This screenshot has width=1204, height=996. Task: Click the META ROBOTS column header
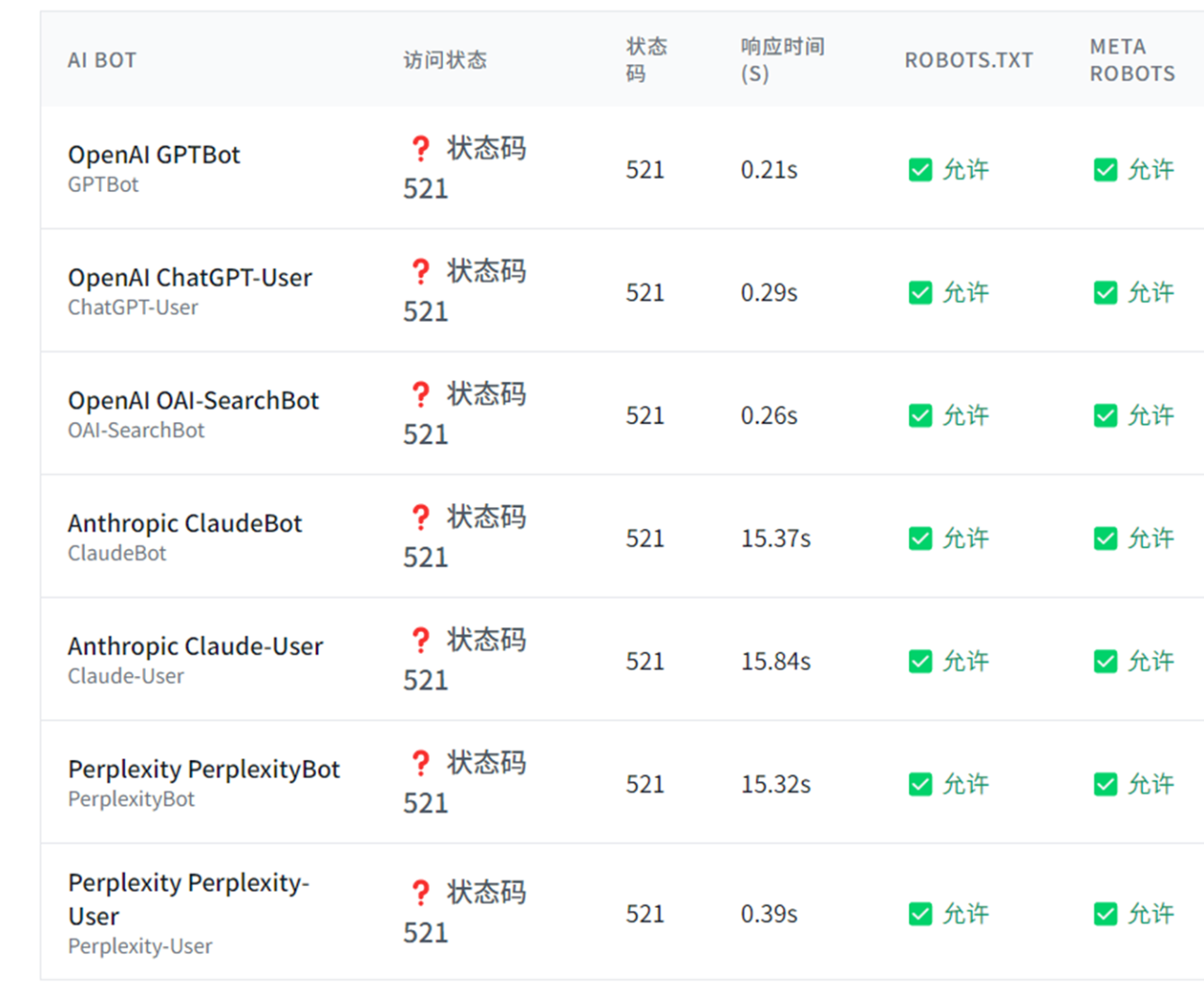tap(1132, 60)
